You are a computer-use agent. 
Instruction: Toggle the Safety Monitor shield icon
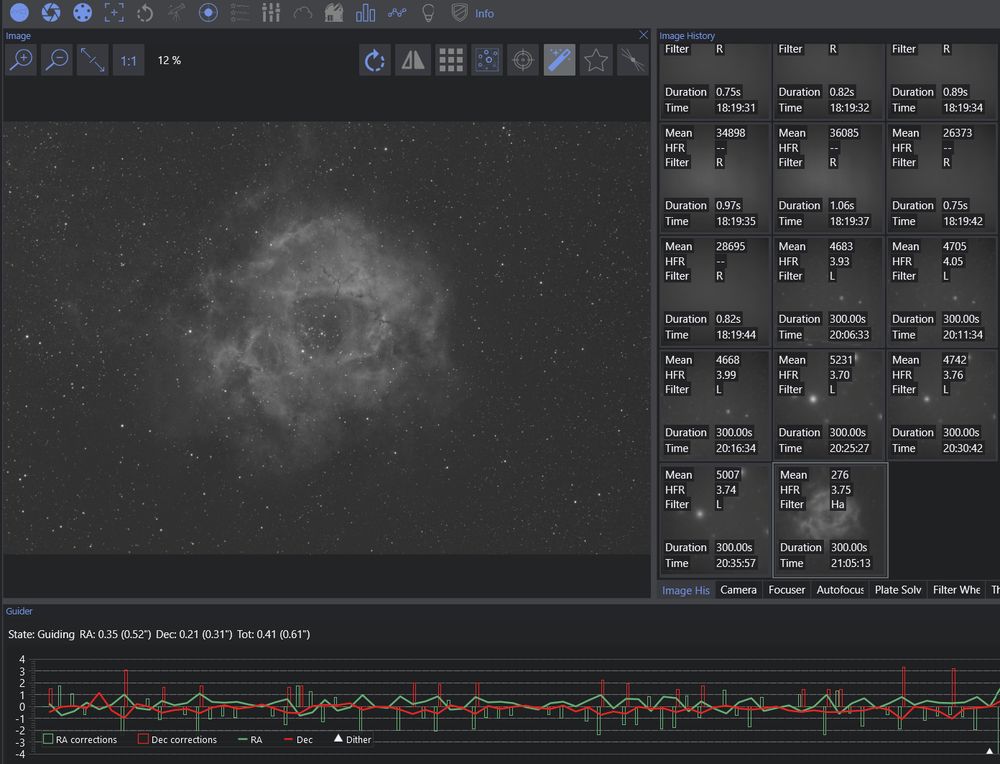point(459,12)
